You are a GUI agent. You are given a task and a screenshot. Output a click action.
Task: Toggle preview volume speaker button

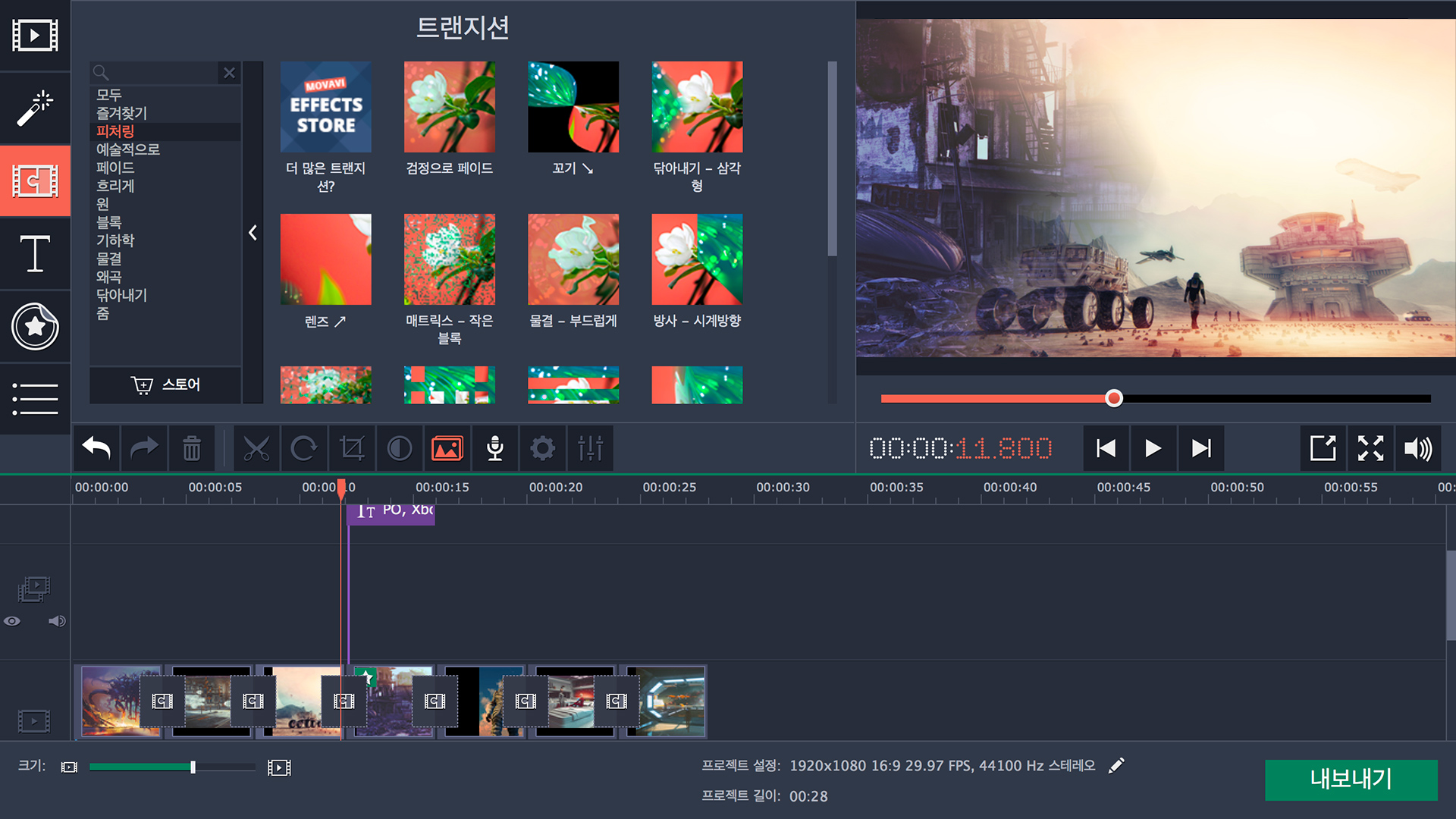[1417, 449]
